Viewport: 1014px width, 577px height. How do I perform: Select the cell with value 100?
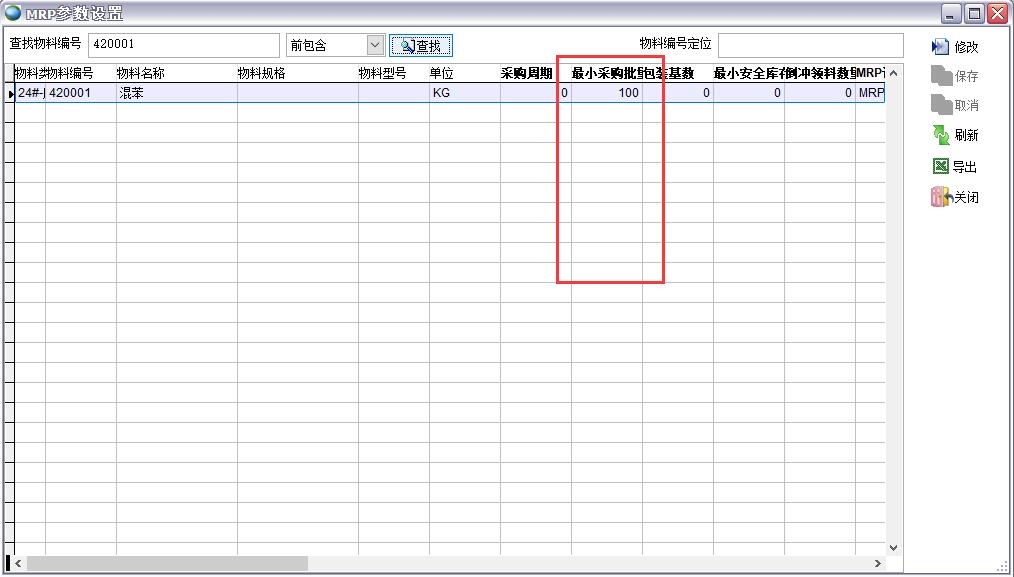(x=606, y=93)
